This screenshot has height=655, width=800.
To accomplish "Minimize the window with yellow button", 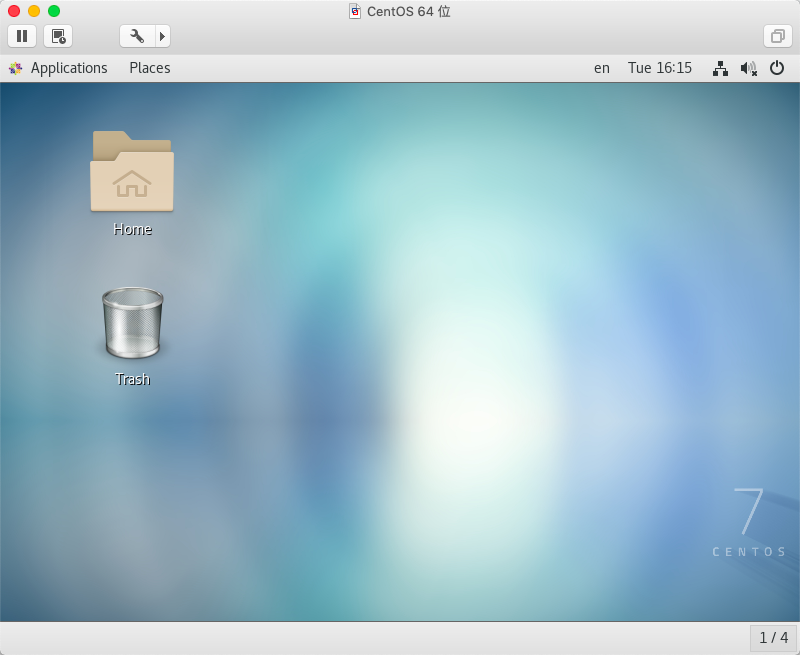I will (34, 11).
